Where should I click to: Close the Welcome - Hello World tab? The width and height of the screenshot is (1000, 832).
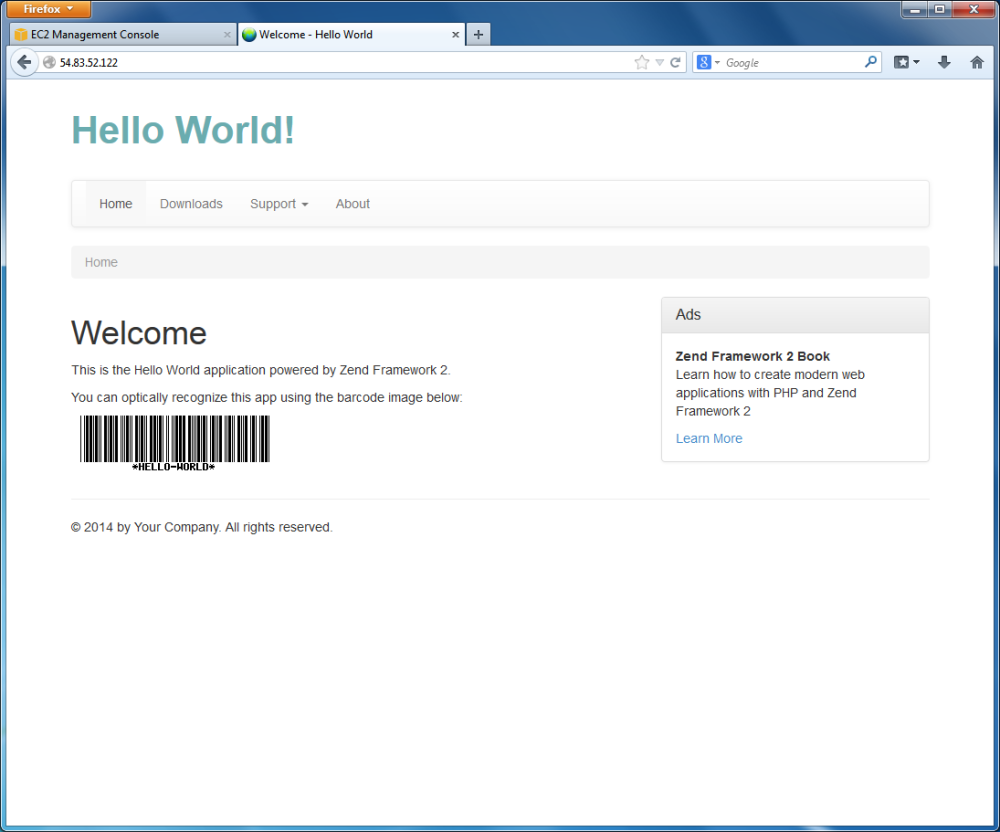[x=455, y=34]
